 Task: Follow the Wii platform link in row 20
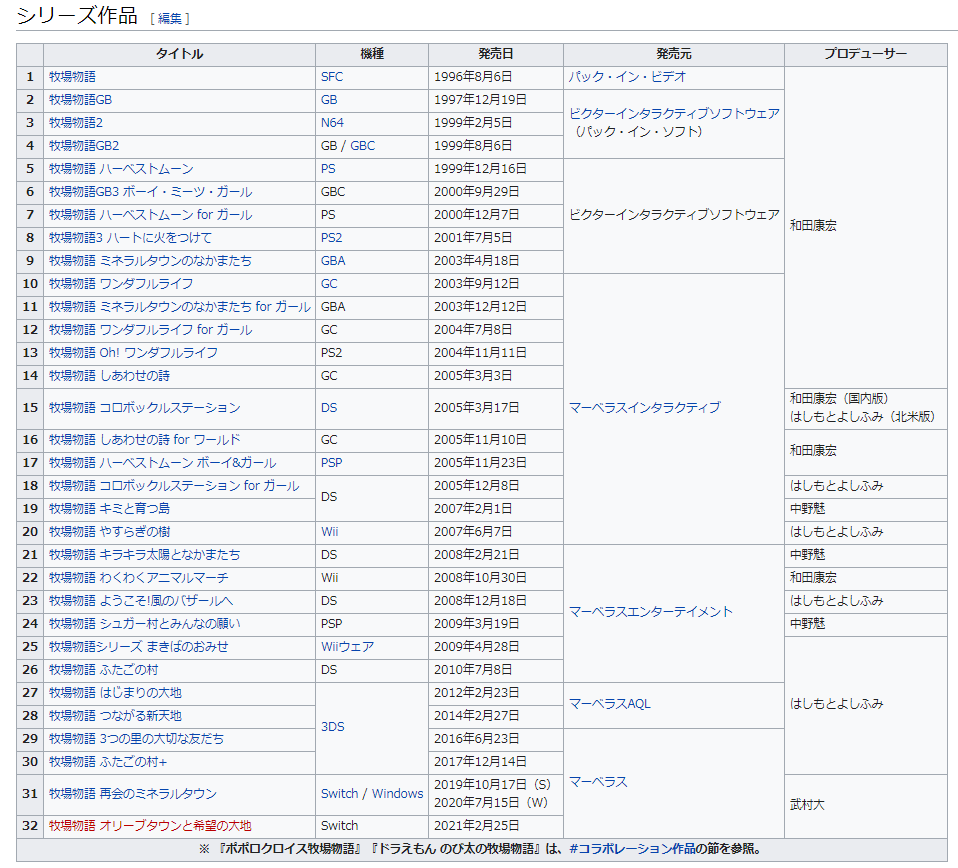329,532
